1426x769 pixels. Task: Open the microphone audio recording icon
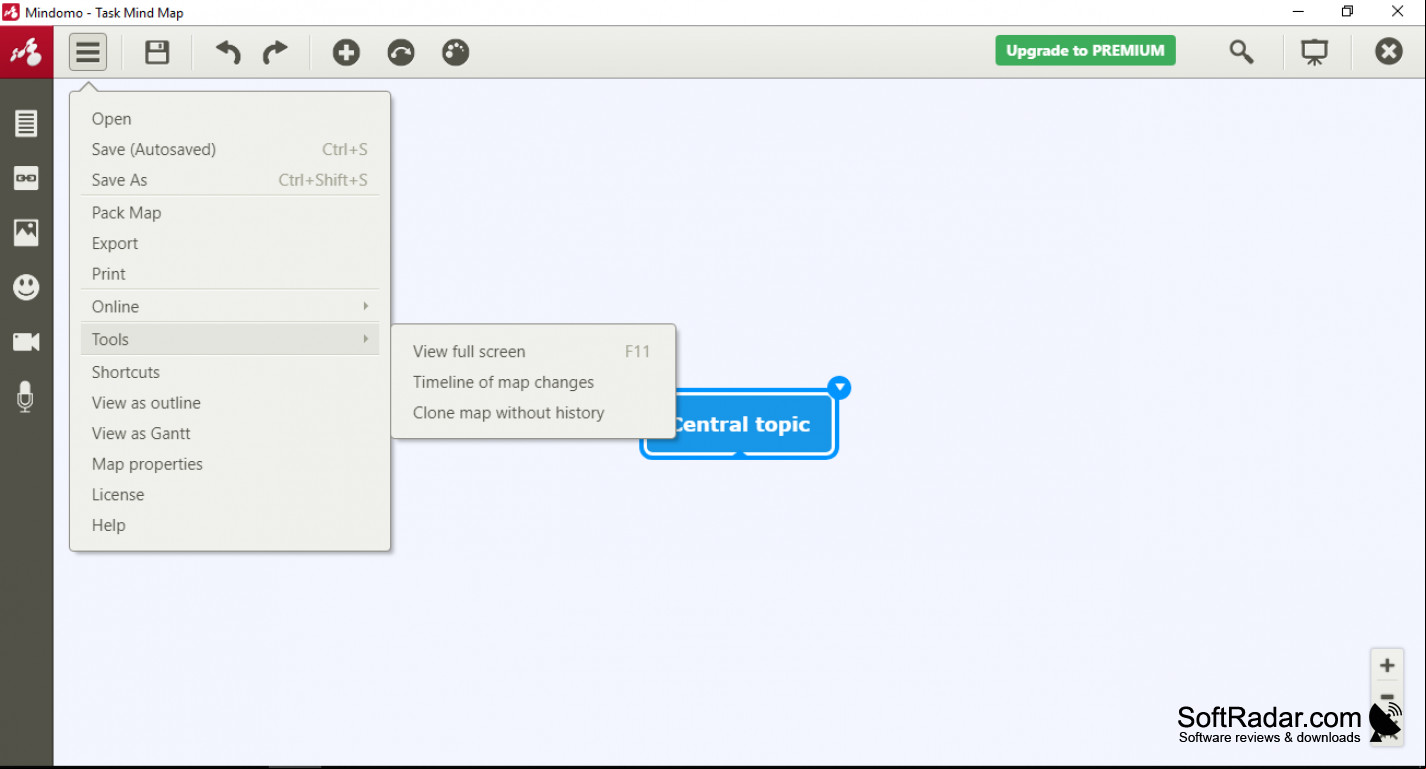(26, 397)
